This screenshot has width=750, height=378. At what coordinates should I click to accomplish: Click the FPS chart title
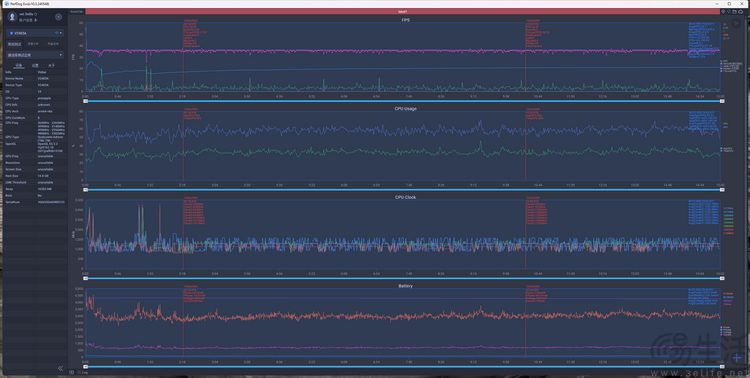(405, 20)
